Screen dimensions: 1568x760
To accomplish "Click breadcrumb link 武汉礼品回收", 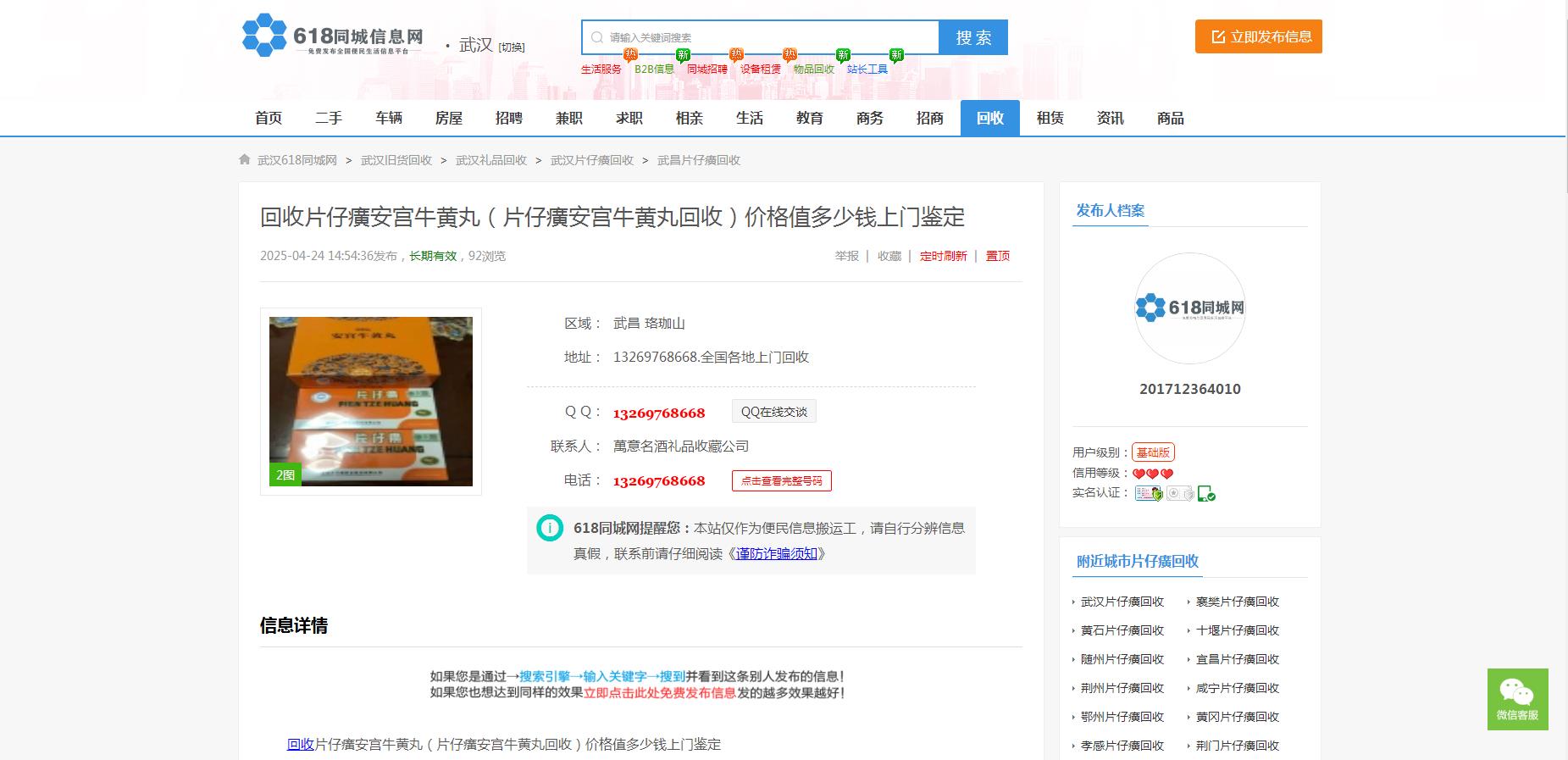I will point(491,160).
